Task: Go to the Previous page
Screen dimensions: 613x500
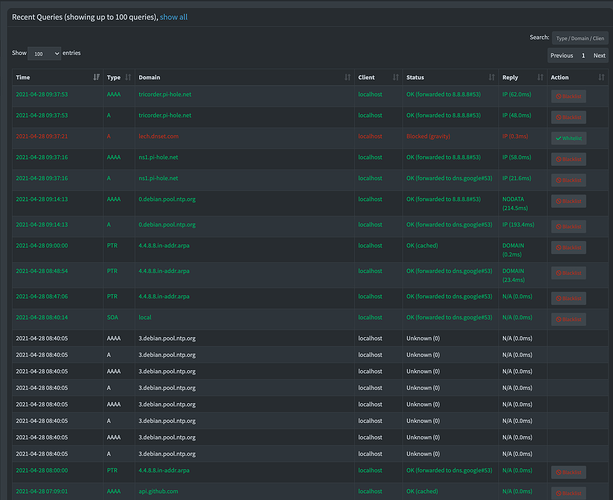Action: pos(561,56)
